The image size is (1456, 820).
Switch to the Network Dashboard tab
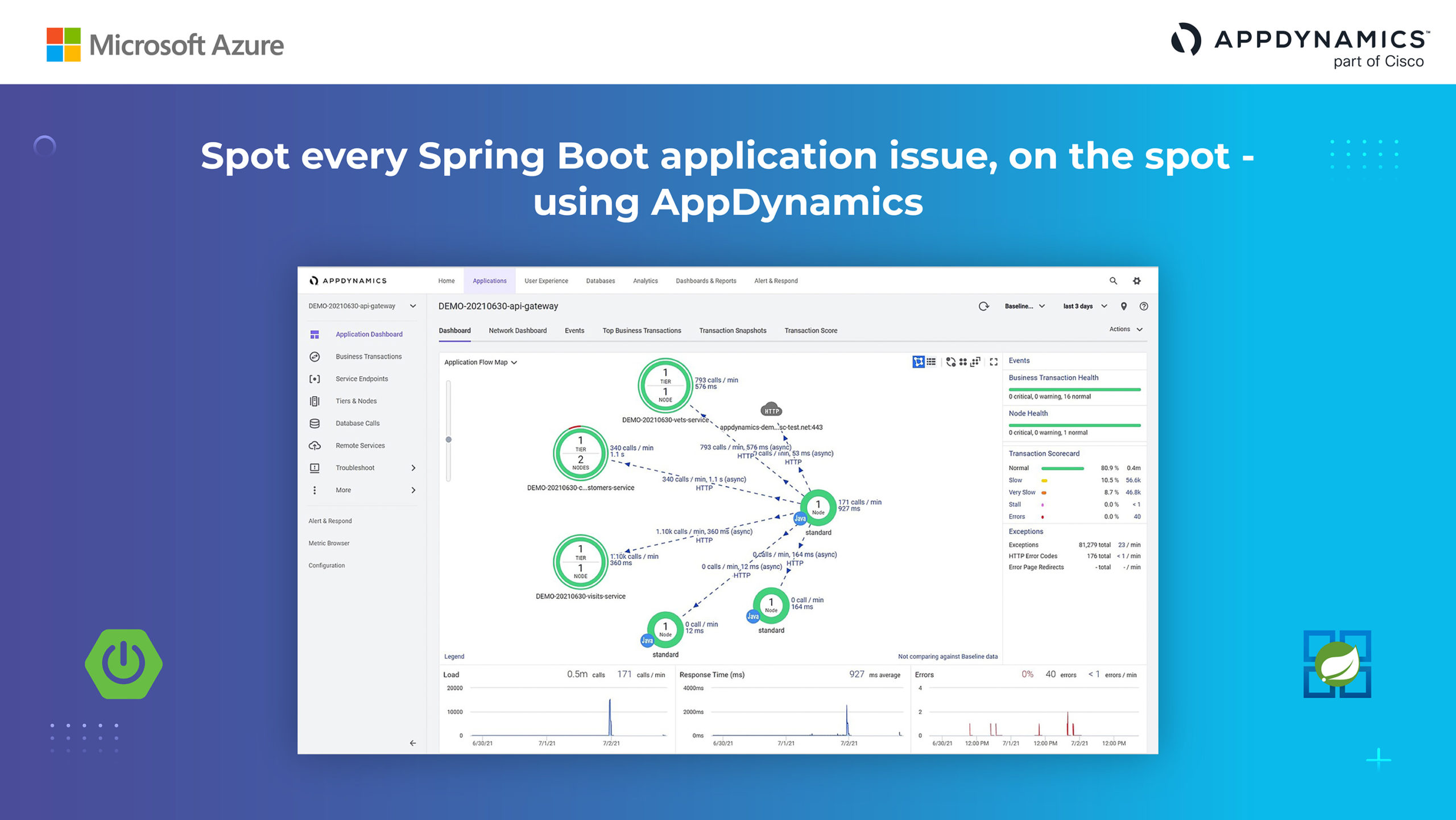pyautogui.click(x=518, y=331)
